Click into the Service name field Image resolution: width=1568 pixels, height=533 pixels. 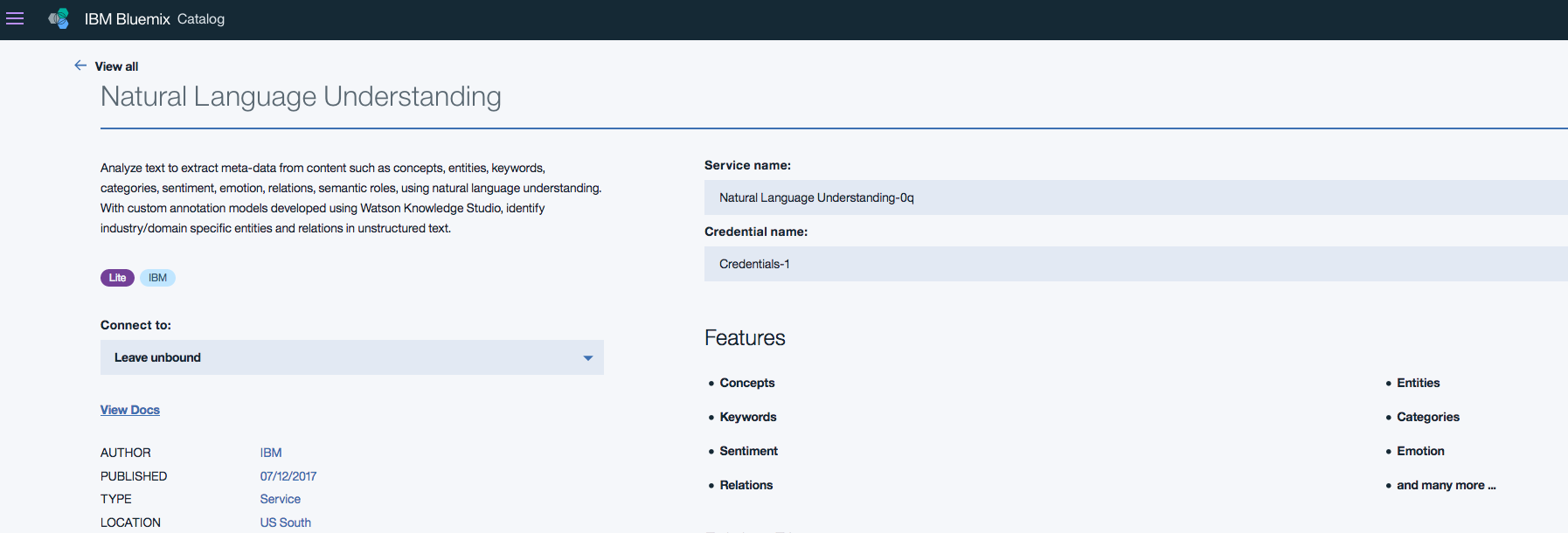(x=1136, y=197)
